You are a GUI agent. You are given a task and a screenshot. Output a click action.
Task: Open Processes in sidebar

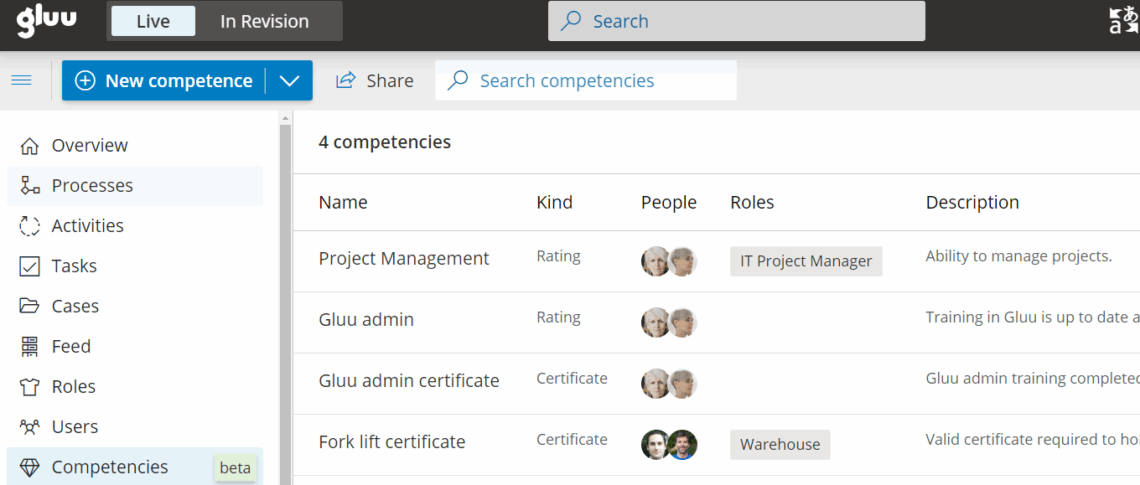pos(92,186)
